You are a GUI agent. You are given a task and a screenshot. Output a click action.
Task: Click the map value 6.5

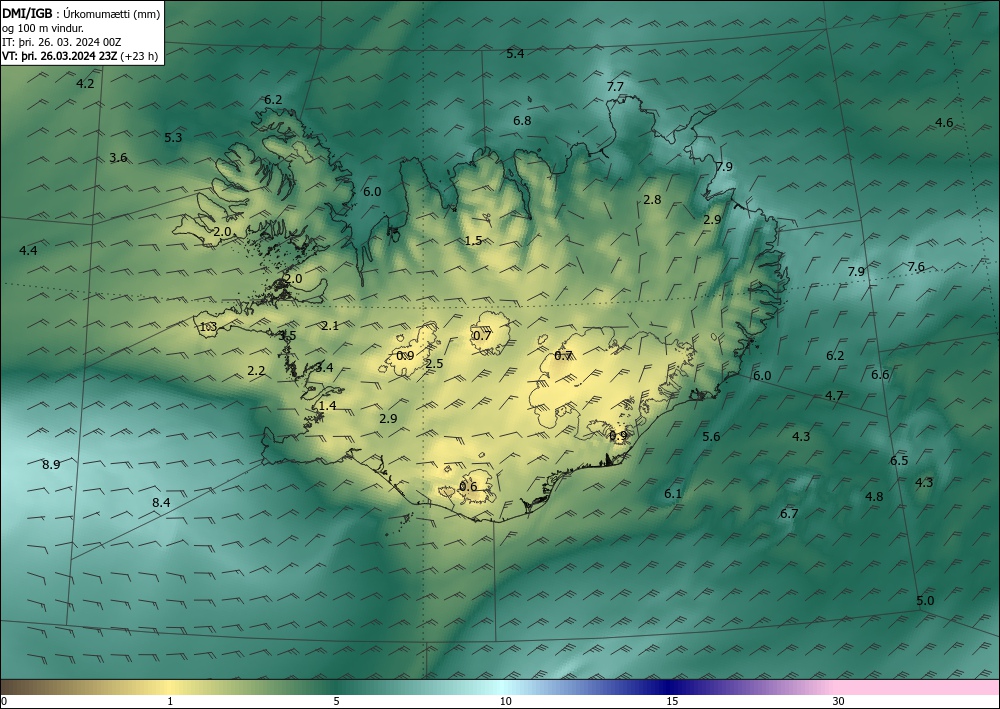tap(899, 460)
